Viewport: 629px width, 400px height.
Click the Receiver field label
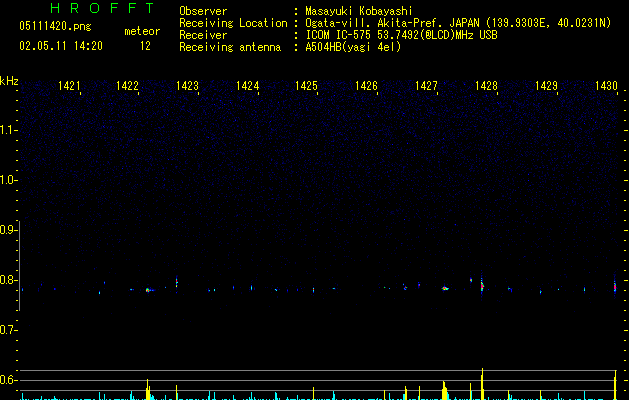pyautogui.click(x=203, y=35)
